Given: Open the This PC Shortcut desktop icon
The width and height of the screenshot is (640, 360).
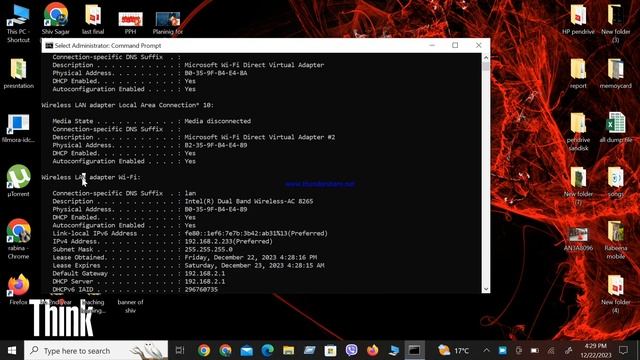Looking at the screenshot, I should click(18, 16).
